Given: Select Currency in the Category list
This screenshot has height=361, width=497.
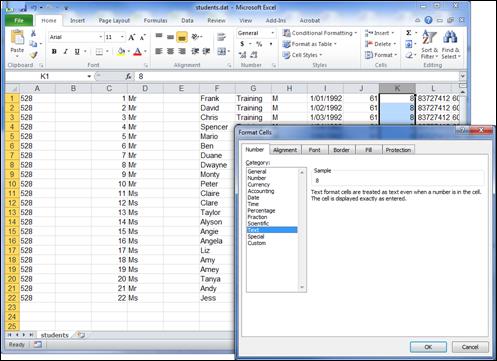Looking at the screenshot, I should point(259,185).
